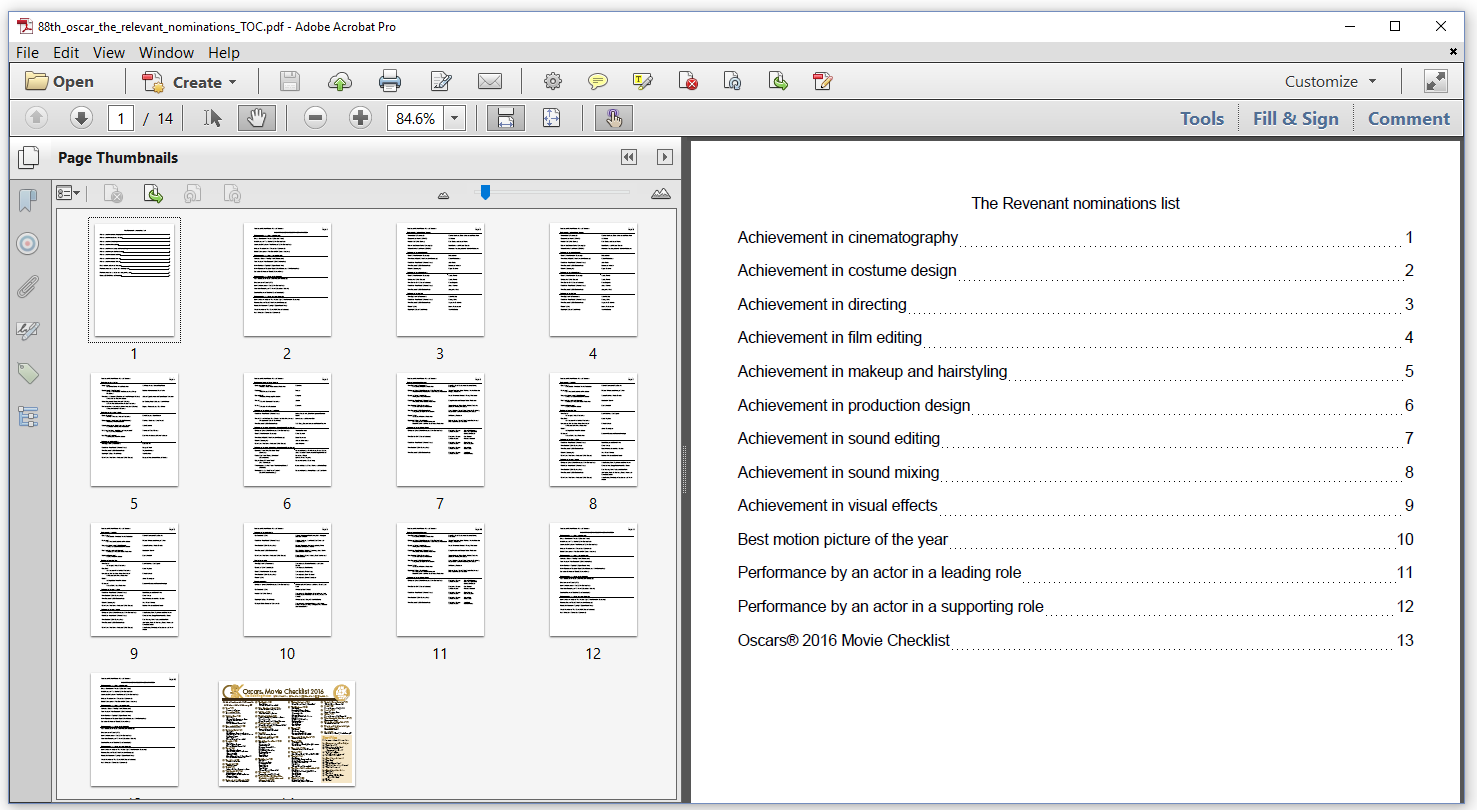The image size is (1477, 810).
Task: Click the thumbnail size slider handle
Action: coord(485,192)
